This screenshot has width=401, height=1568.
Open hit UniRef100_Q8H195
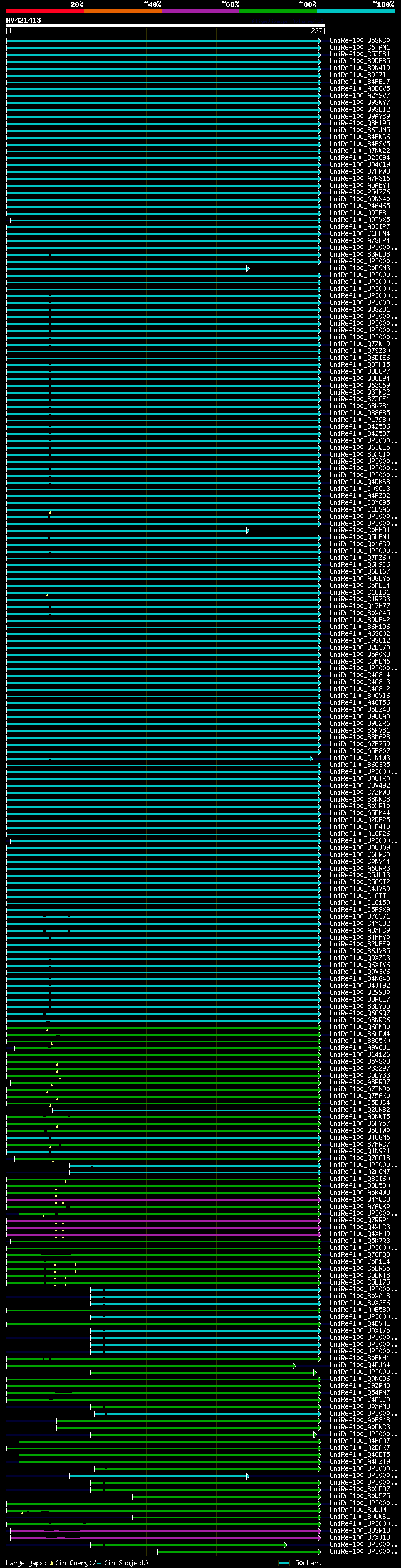coord(360,124)
